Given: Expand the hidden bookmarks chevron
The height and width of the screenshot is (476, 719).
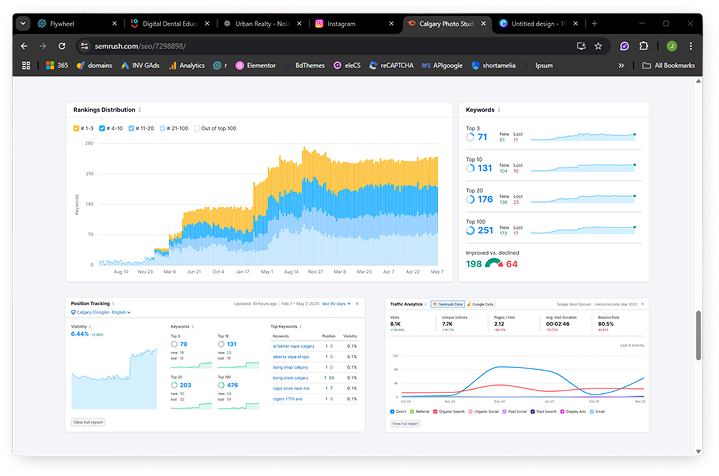Looking at the screenshot, I should tap(621, 66).
